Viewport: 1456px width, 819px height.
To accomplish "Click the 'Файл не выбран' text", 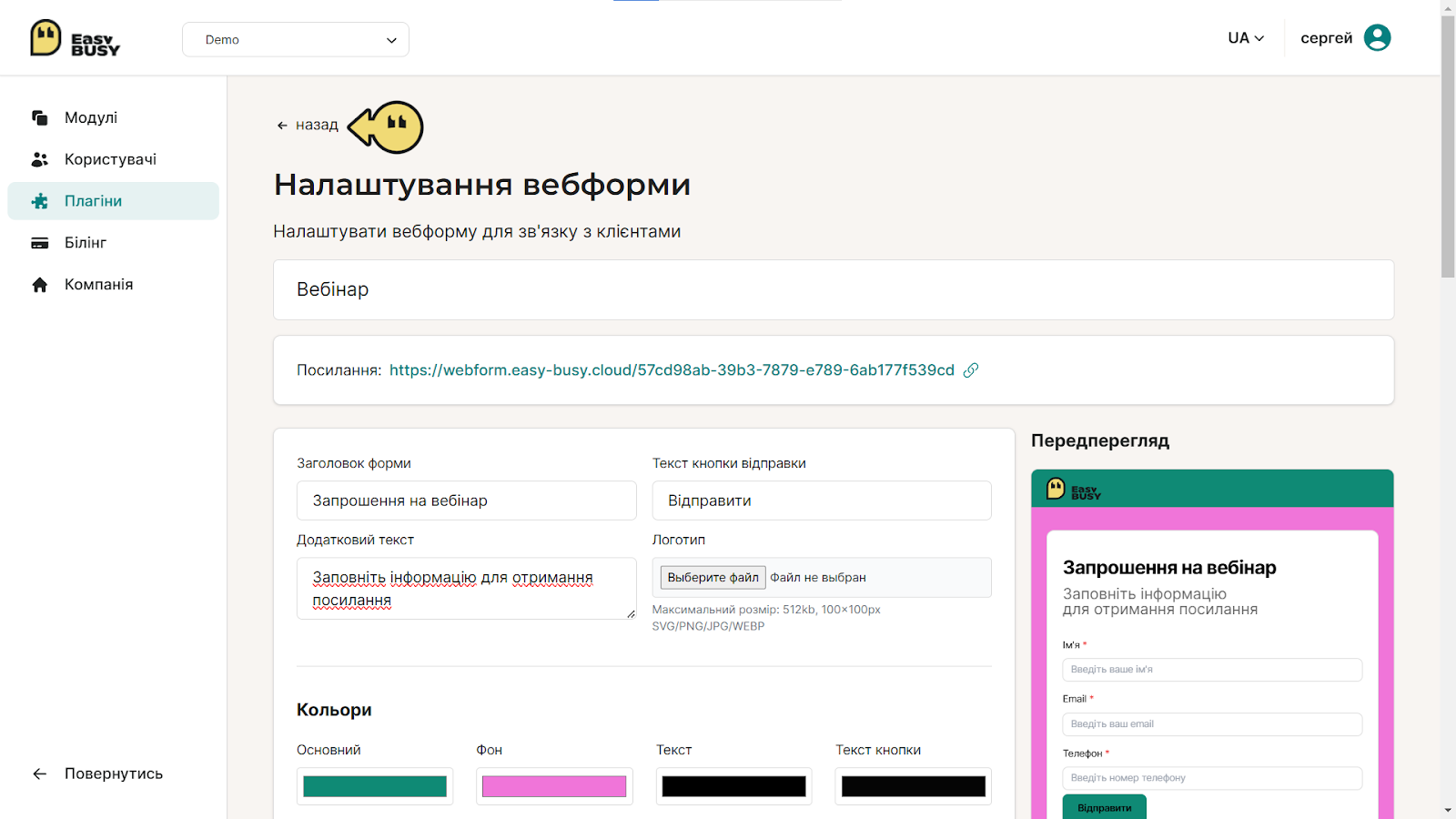I will click(x=818, y=578).
